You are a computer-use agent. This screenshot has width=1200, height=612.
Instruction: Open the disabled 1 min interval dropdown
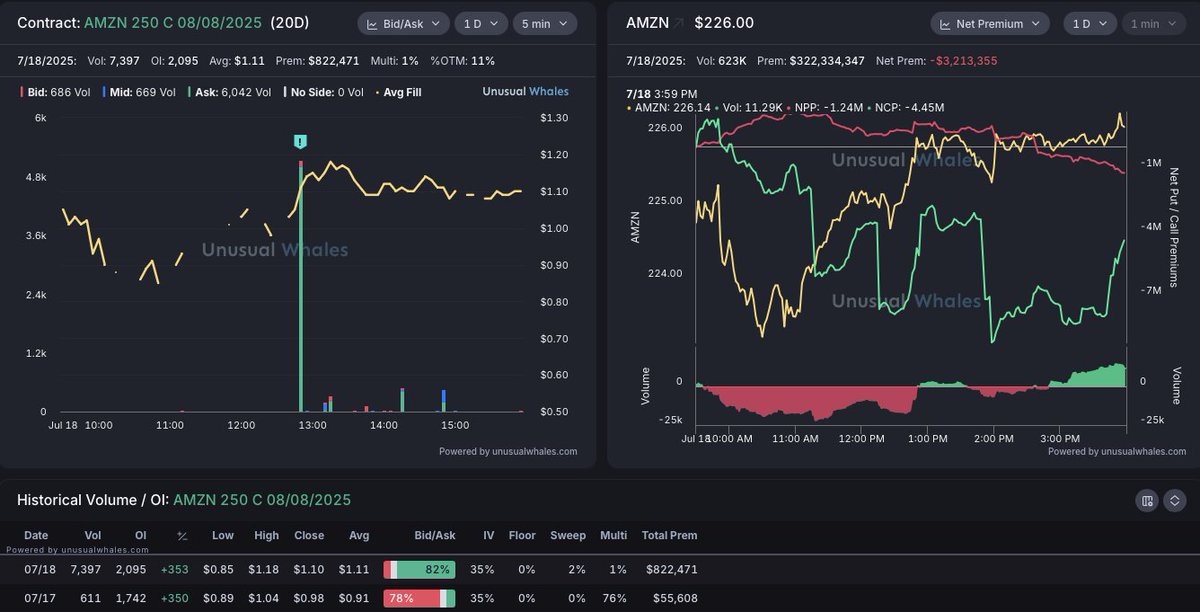click(x=1153, y=23)
